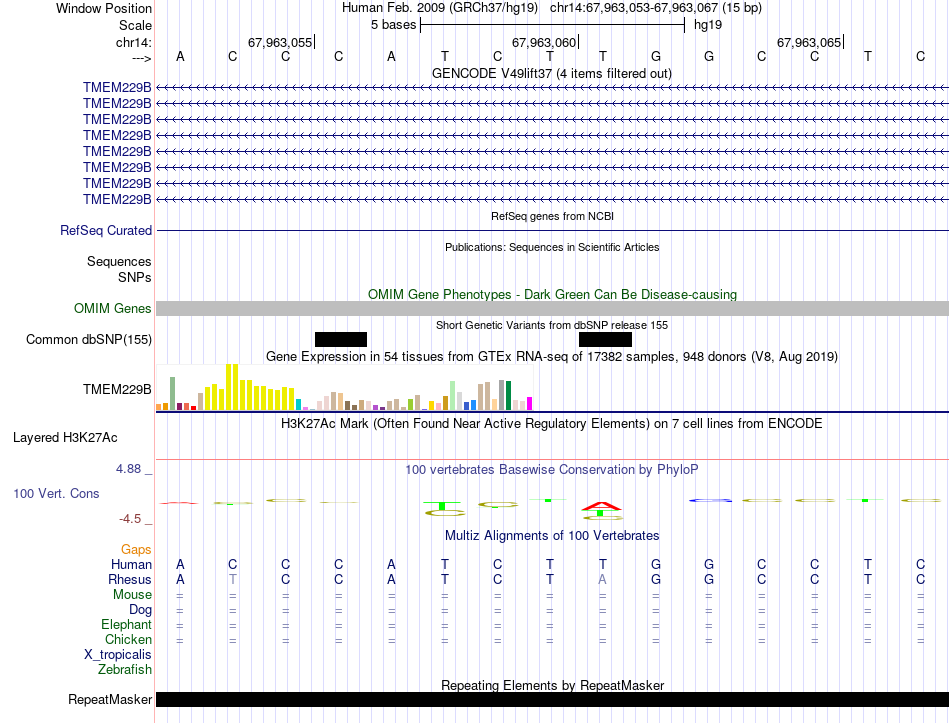Click the chr14:67,963,053-67,963,067 (15 bp) position text
Viewport: 950px width, 723px height.
(656, 8)
